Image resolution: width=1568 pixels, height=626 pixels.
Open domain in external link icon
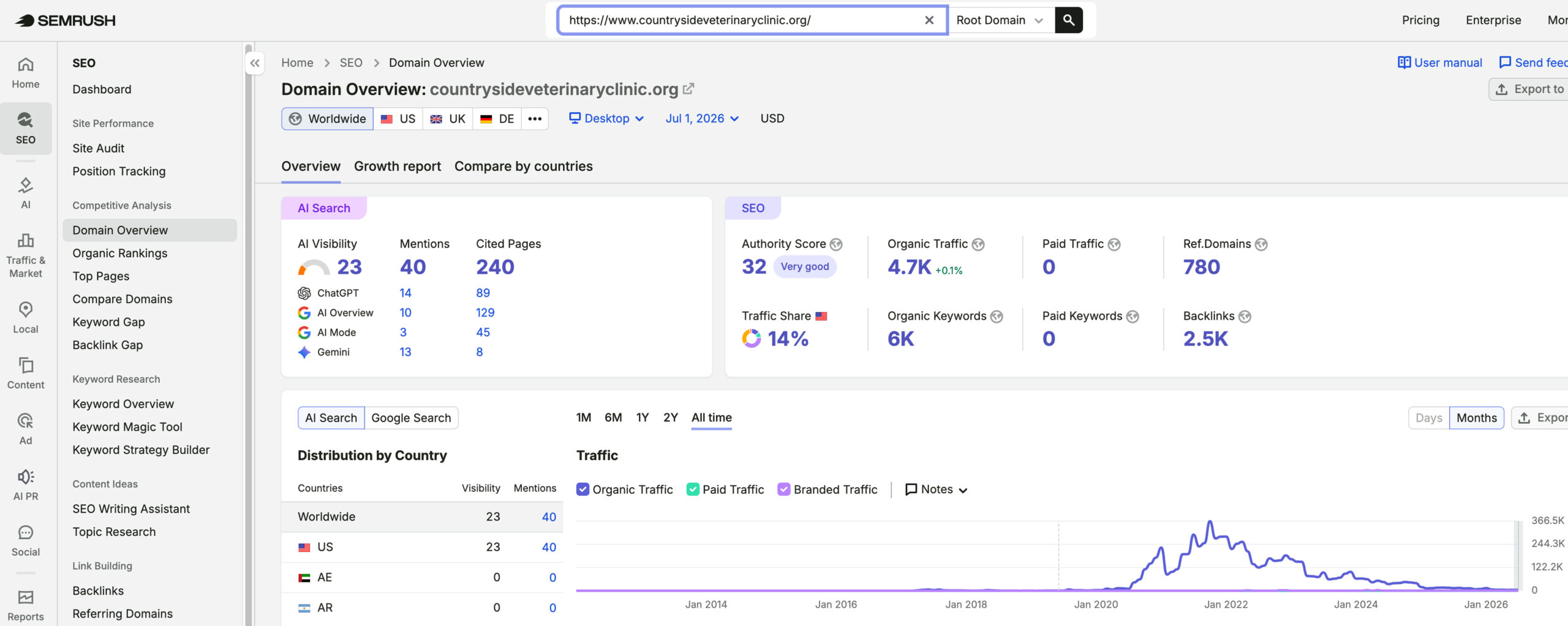688,89
